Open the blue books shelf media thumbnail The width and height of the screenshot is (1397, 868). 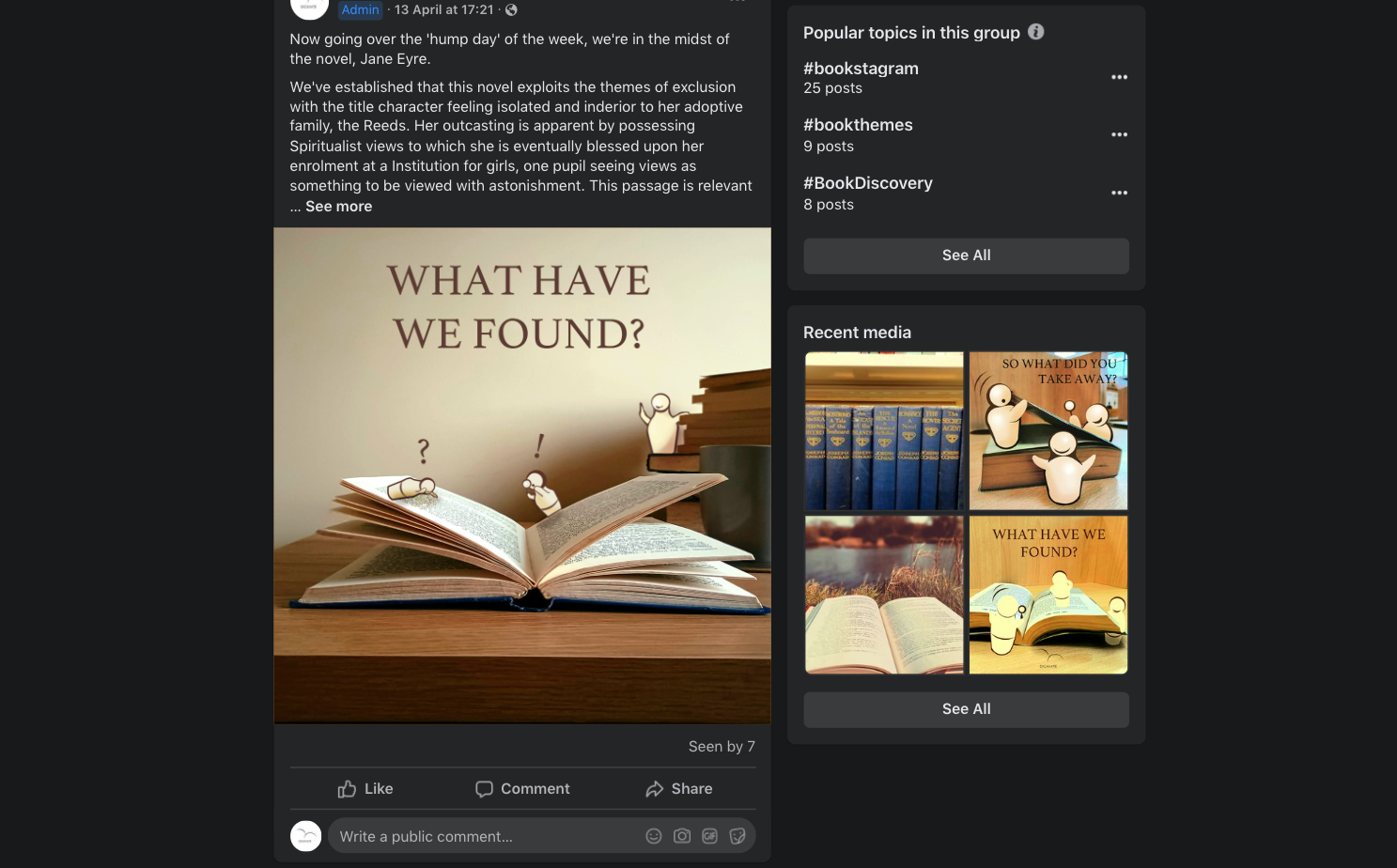pos(884,431)
